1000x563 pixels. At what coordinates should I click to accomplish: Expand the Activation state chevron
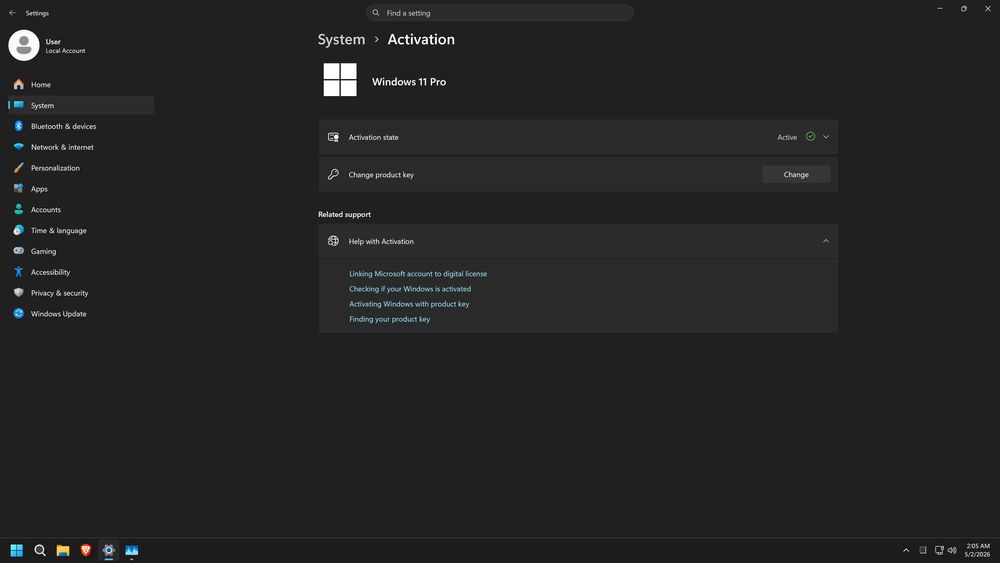(x=826, y=137)
